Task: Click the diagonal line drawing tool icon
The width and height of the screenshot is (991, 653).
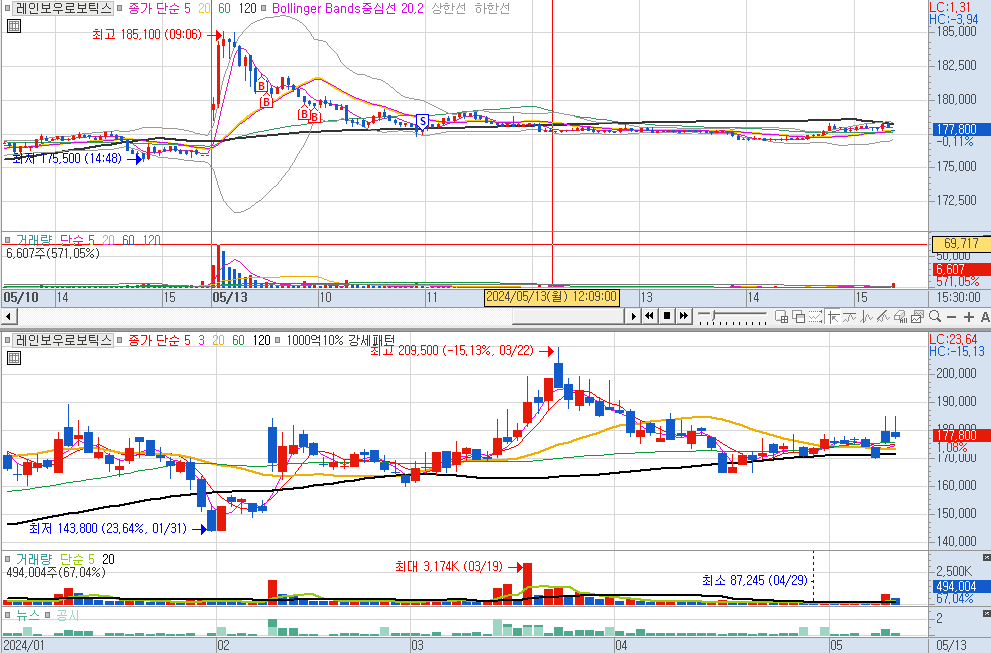Action: (884, 316)
